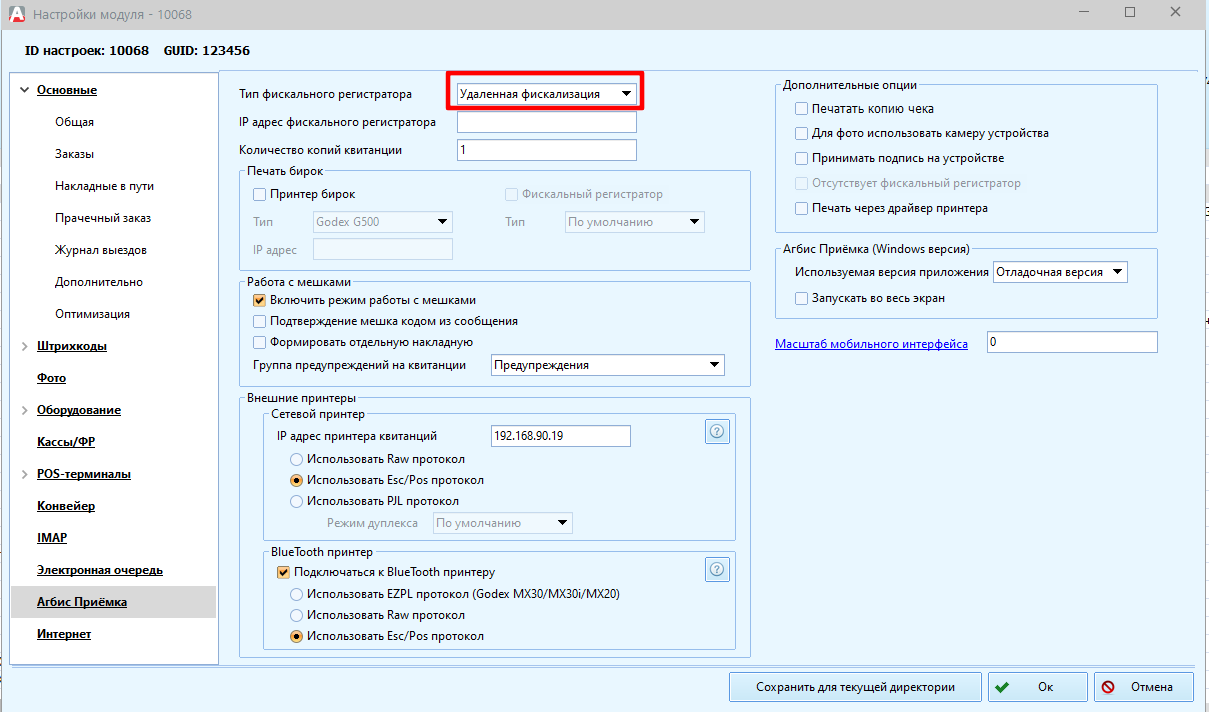1209x712 pixels.
Task: Collapse the Основные tree section
Action: click(24, 90)
